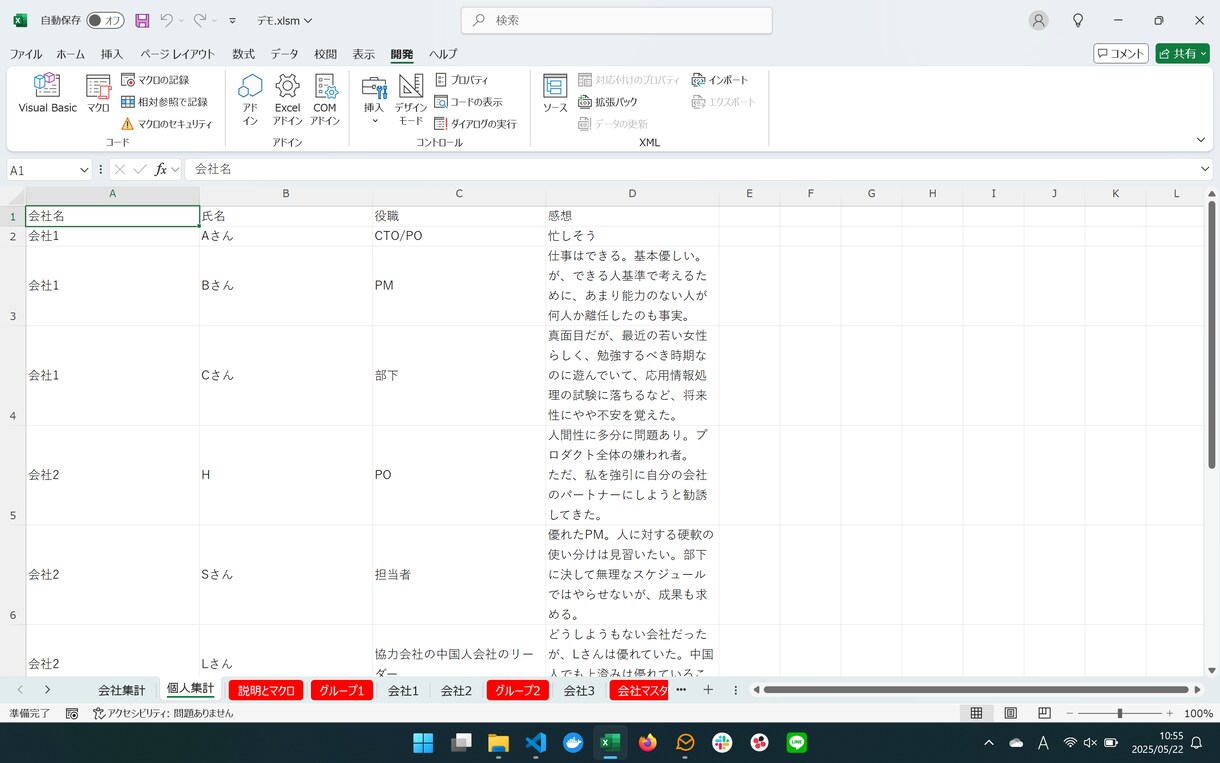The height and width of the screenshot is (763, 1220).
Task: Toggle AutoSave switch
Action: pos(105,20)
